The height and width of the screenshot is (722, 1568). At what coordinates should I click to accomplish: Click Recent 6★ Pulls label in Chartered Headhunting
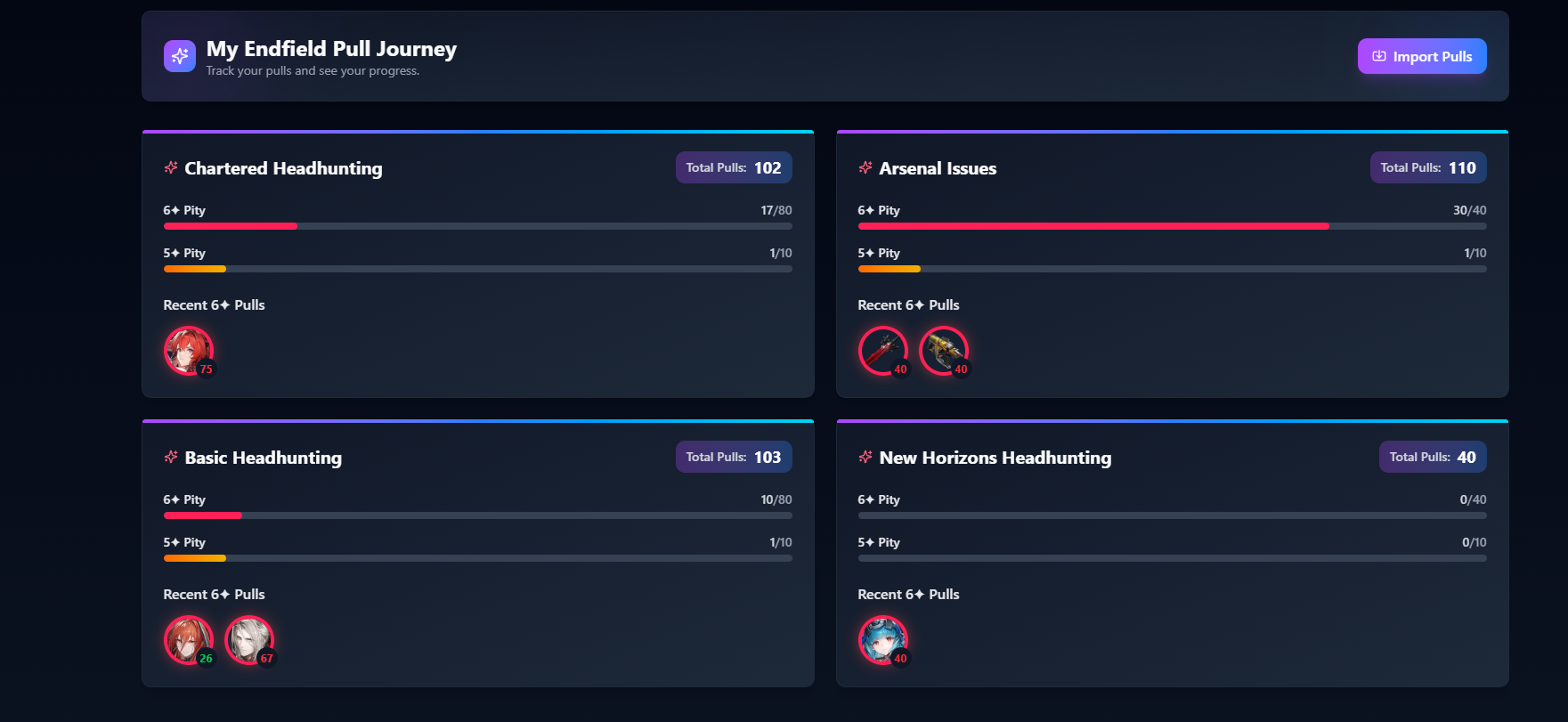coord(214,305)
